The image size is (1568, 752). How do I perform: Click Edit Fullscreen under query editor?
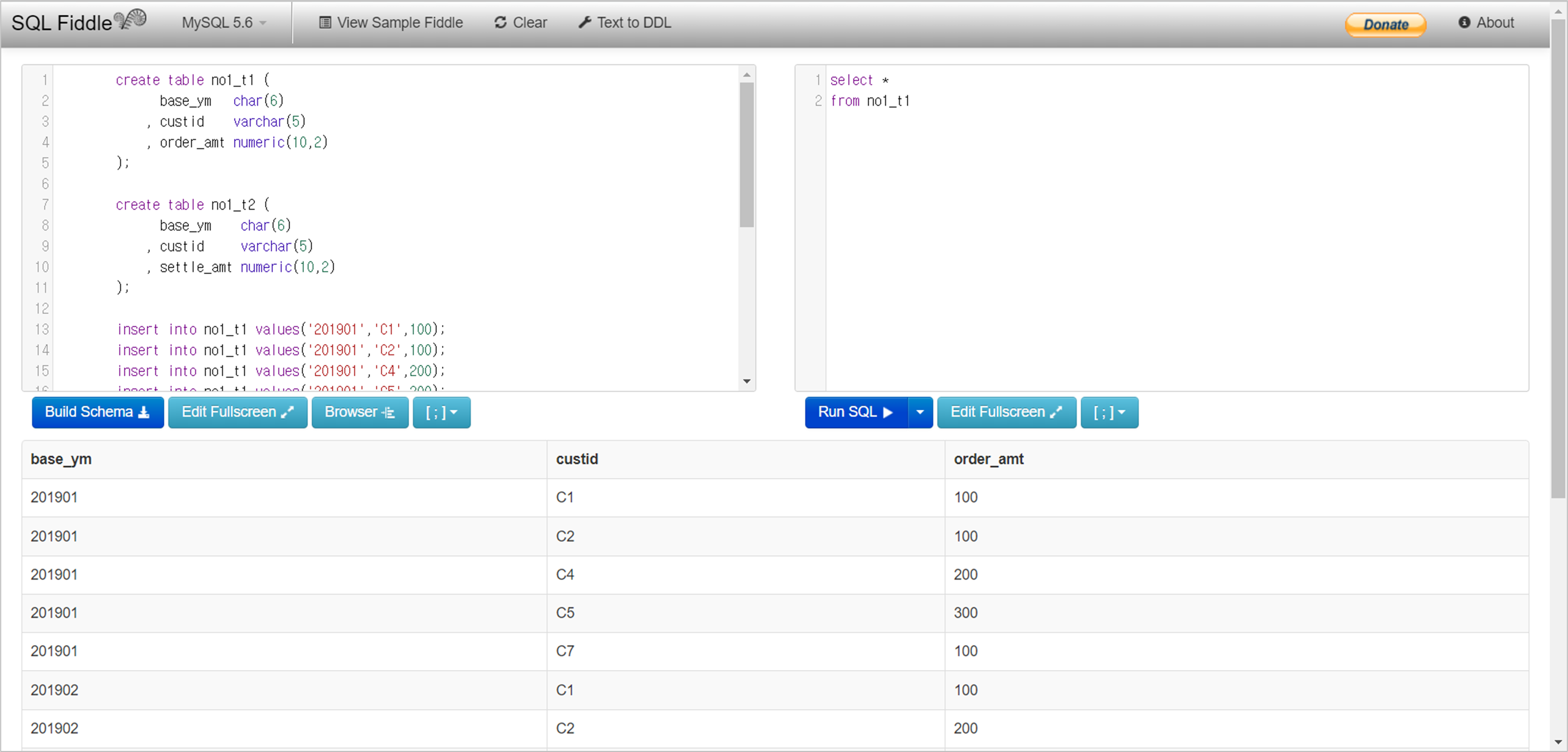click(1006, 412)
